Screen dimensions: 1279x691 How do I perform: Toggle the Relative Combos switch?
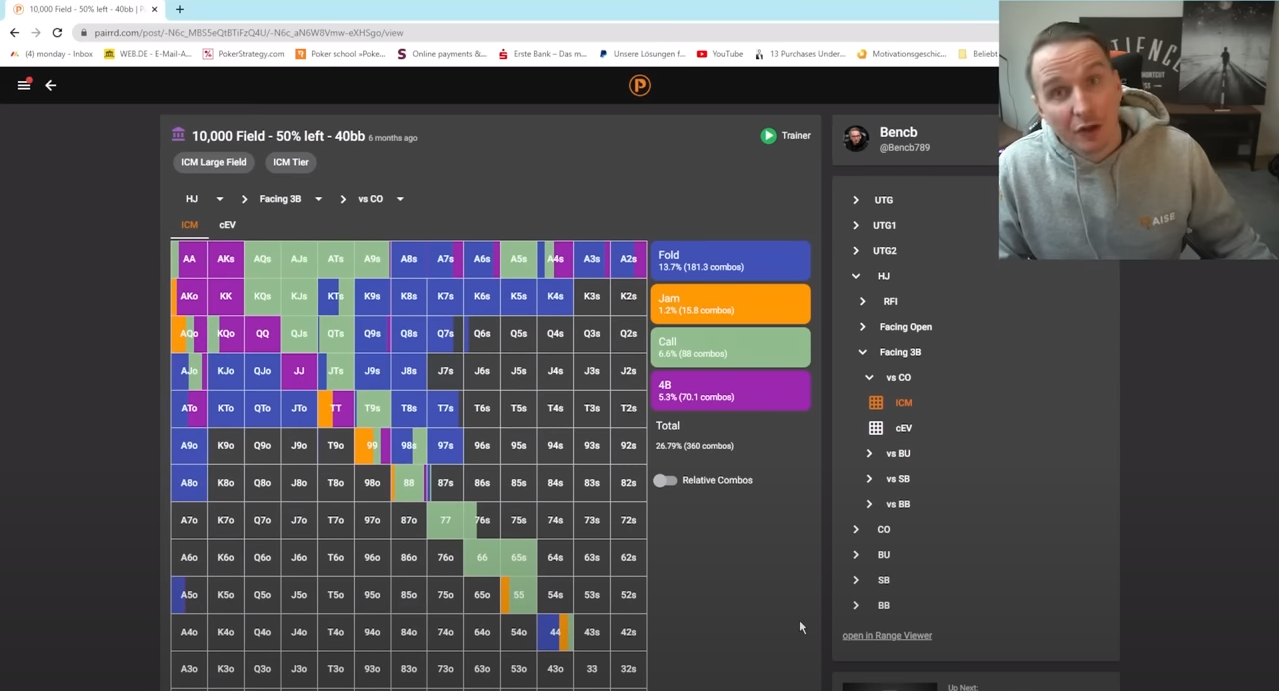pyautogui.click(x=665, y=481)
